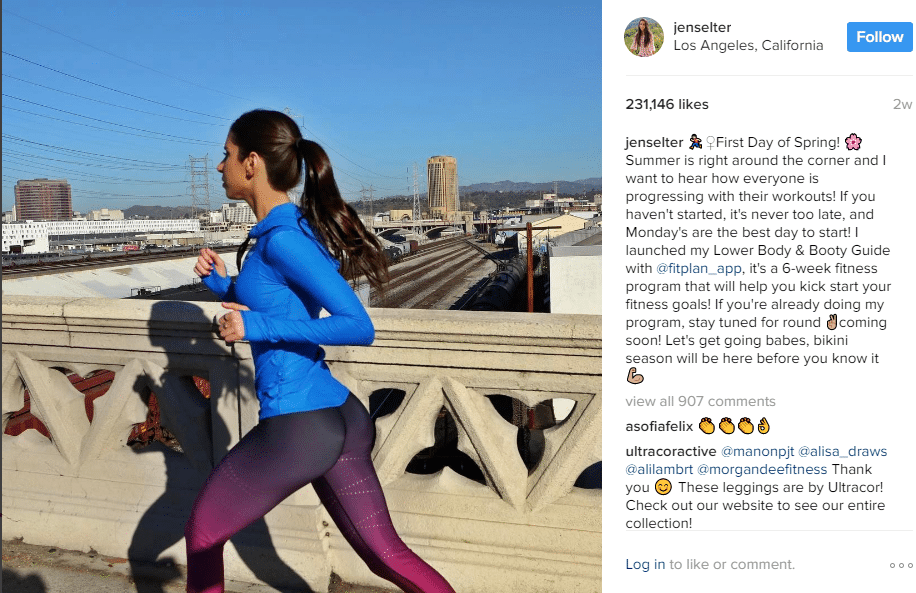Viewport: 916px width, 593px height.
Task: Click the @manonpjt mention
Action: click(x=757, y=451)
